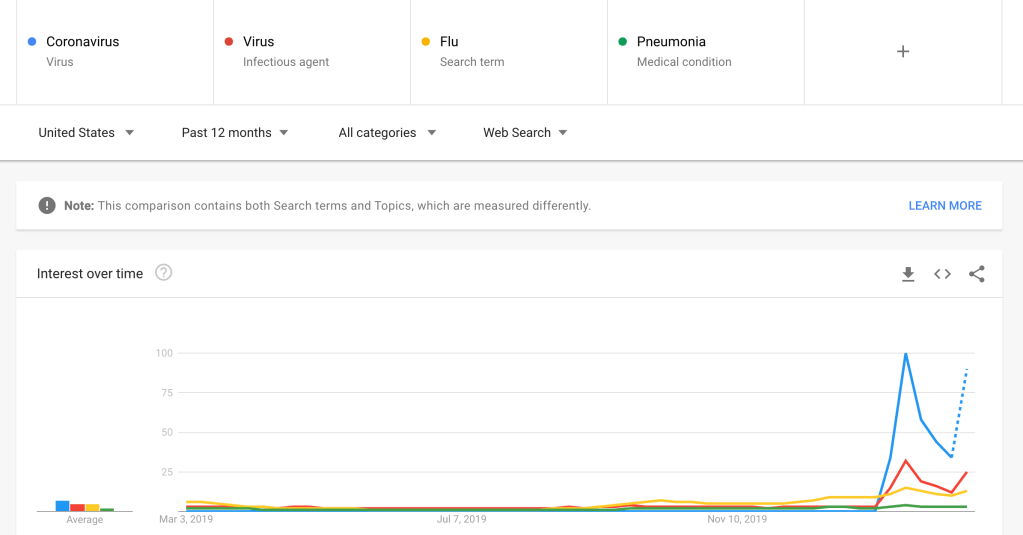This screenshot has height=535, width=1023.
Task: Click the embed code icon
Action: point(942,274)
